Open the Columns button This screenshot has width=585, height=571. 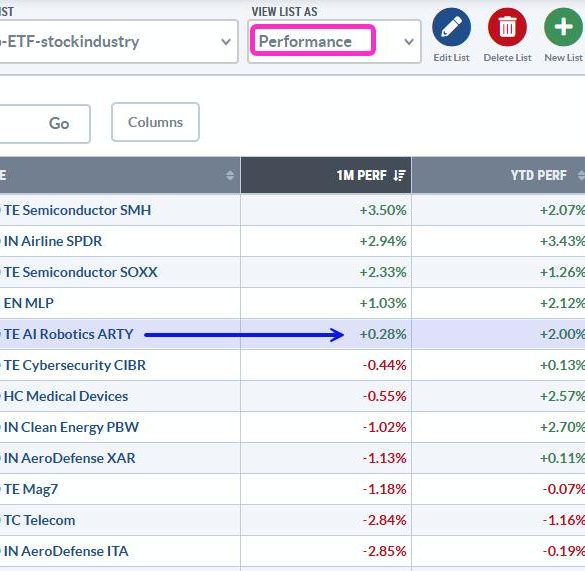155,122
